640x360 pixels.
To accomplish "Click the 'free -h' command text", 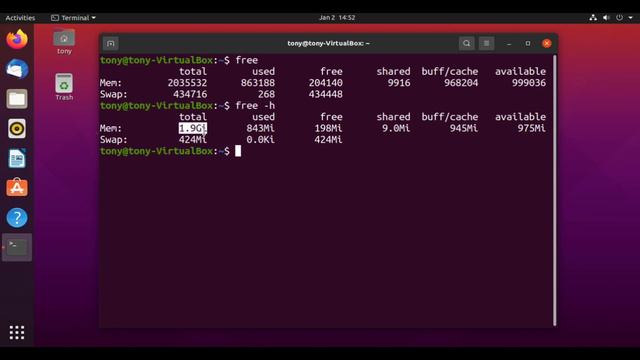I will click(255, 106).
